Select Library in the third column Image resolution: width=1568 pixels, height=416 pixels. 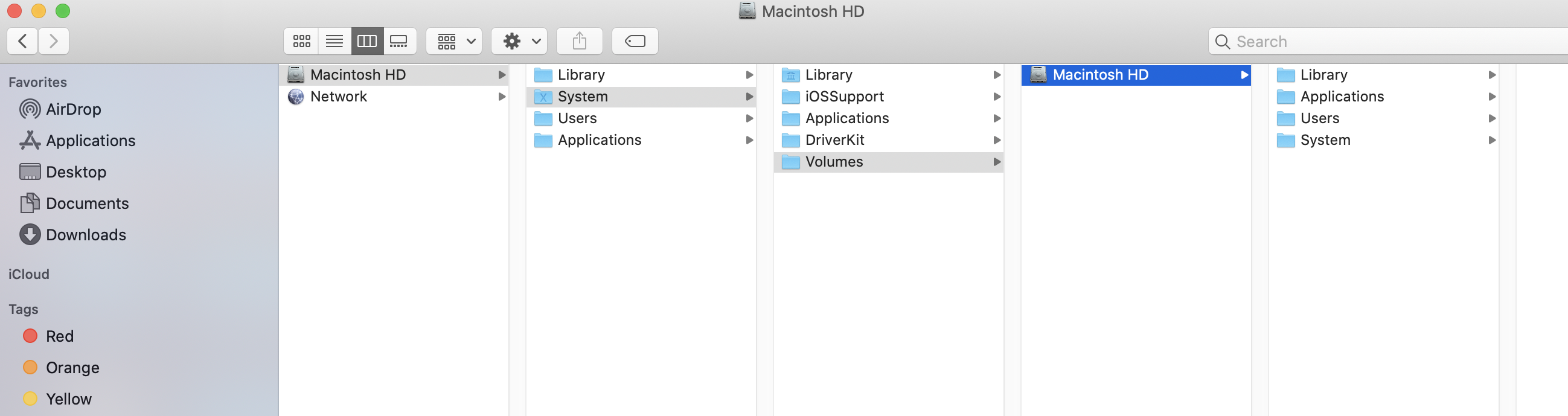889,75
